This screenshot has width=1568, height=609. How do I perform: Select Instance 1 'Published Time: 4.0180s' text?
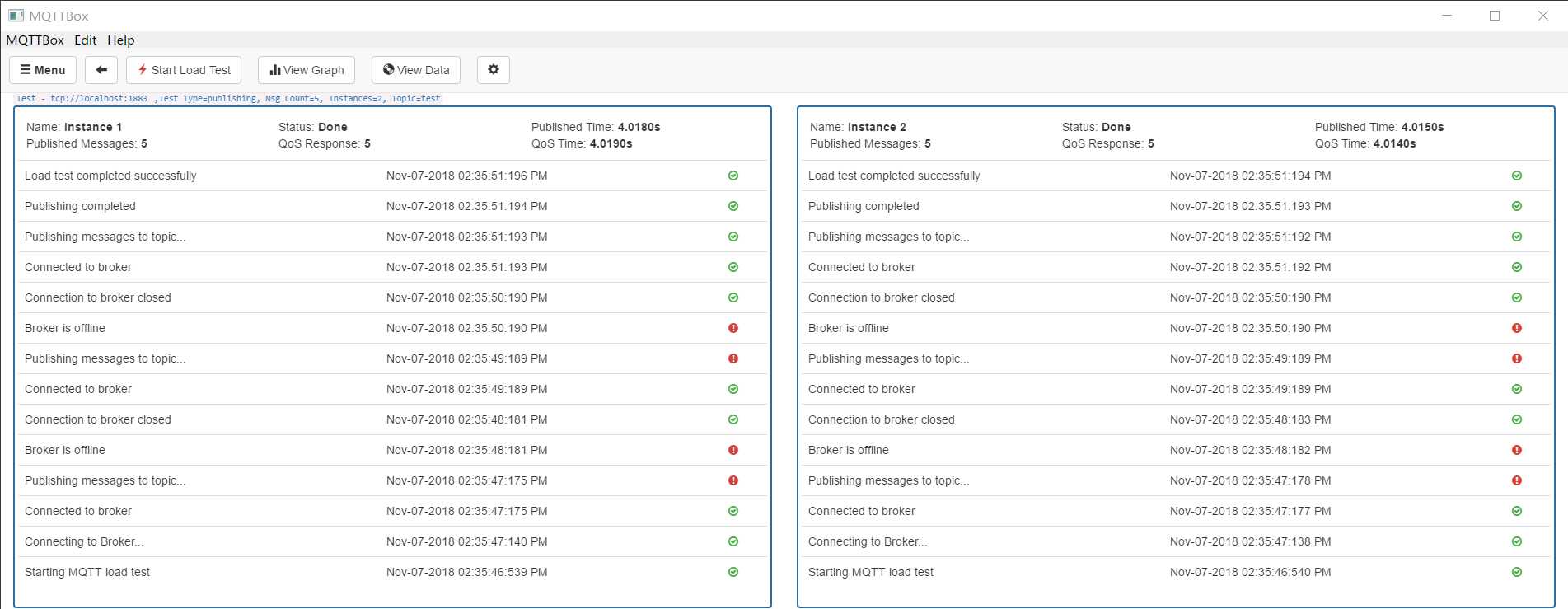tap(596, 127)
